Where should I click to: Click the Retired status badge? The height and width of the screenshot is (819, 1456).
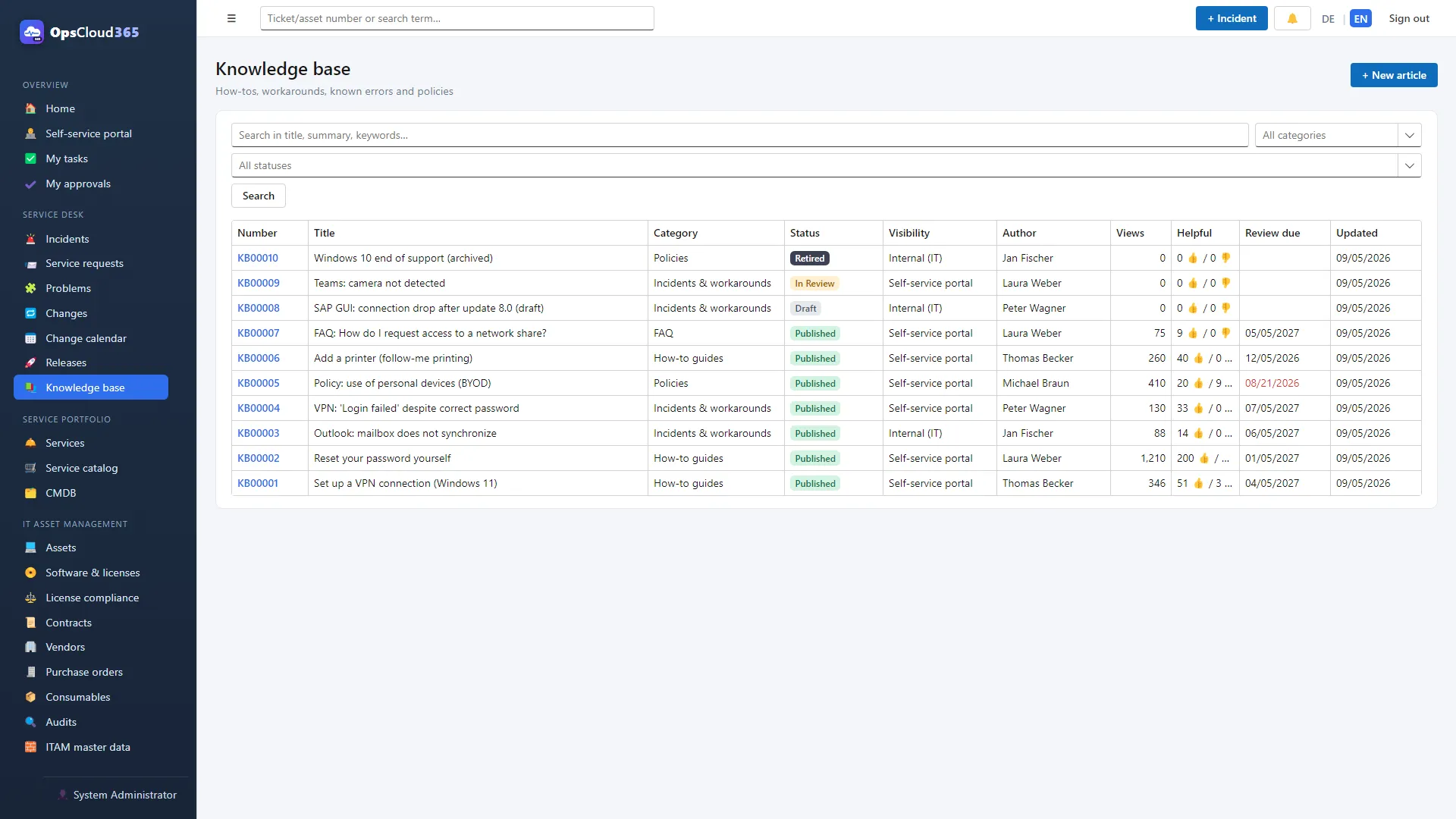point(810,258)
